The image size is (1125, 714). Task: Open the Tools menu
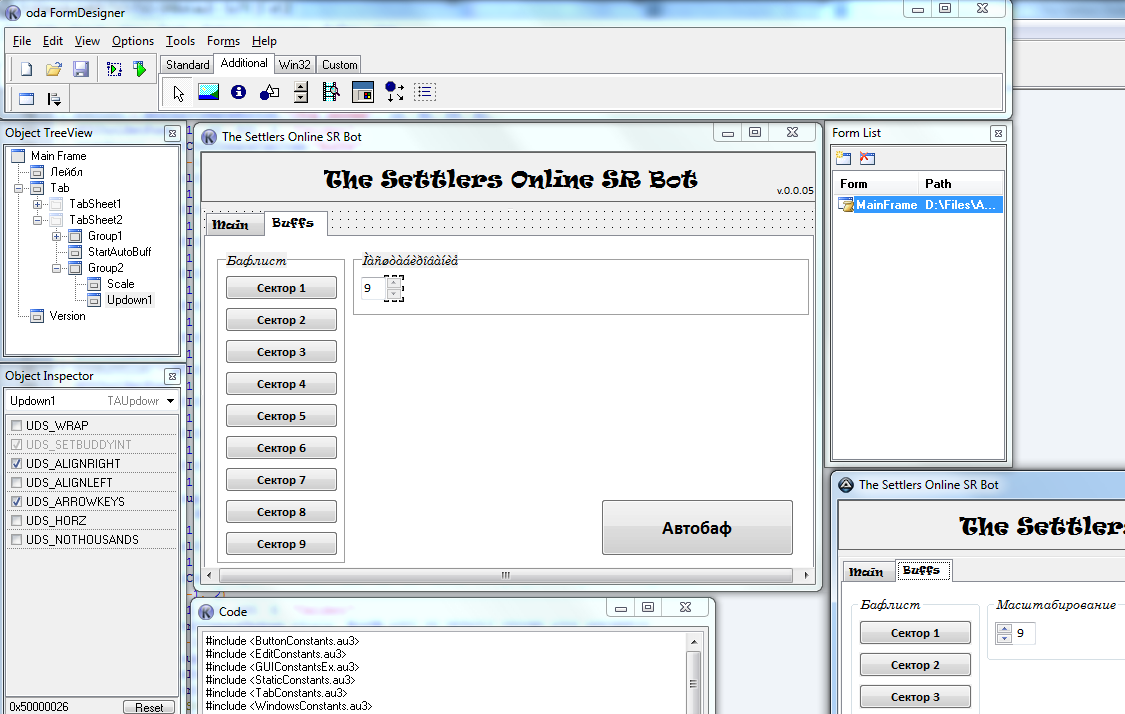(x=180, y=41)
